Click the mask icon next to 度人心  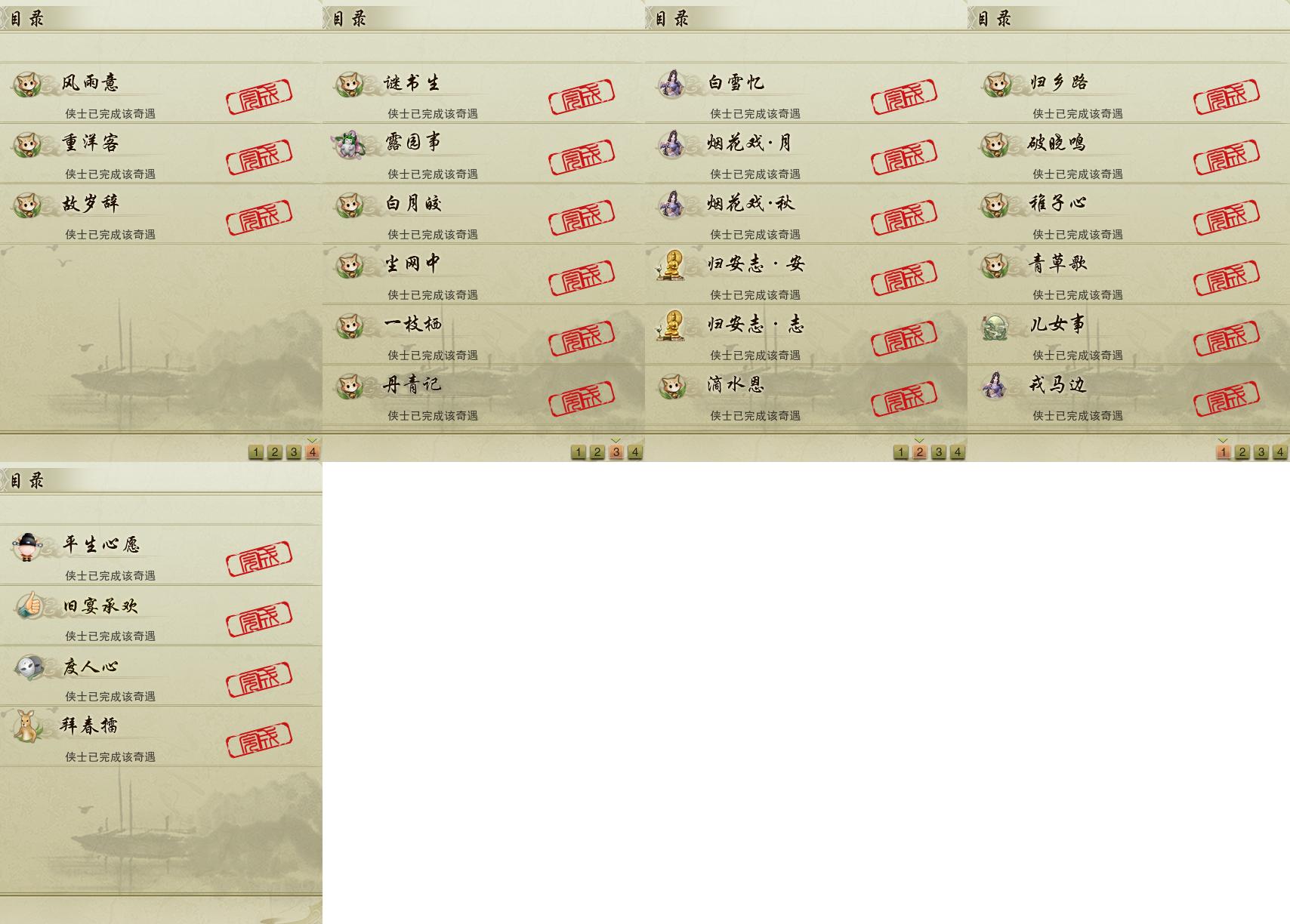point(29,667)
